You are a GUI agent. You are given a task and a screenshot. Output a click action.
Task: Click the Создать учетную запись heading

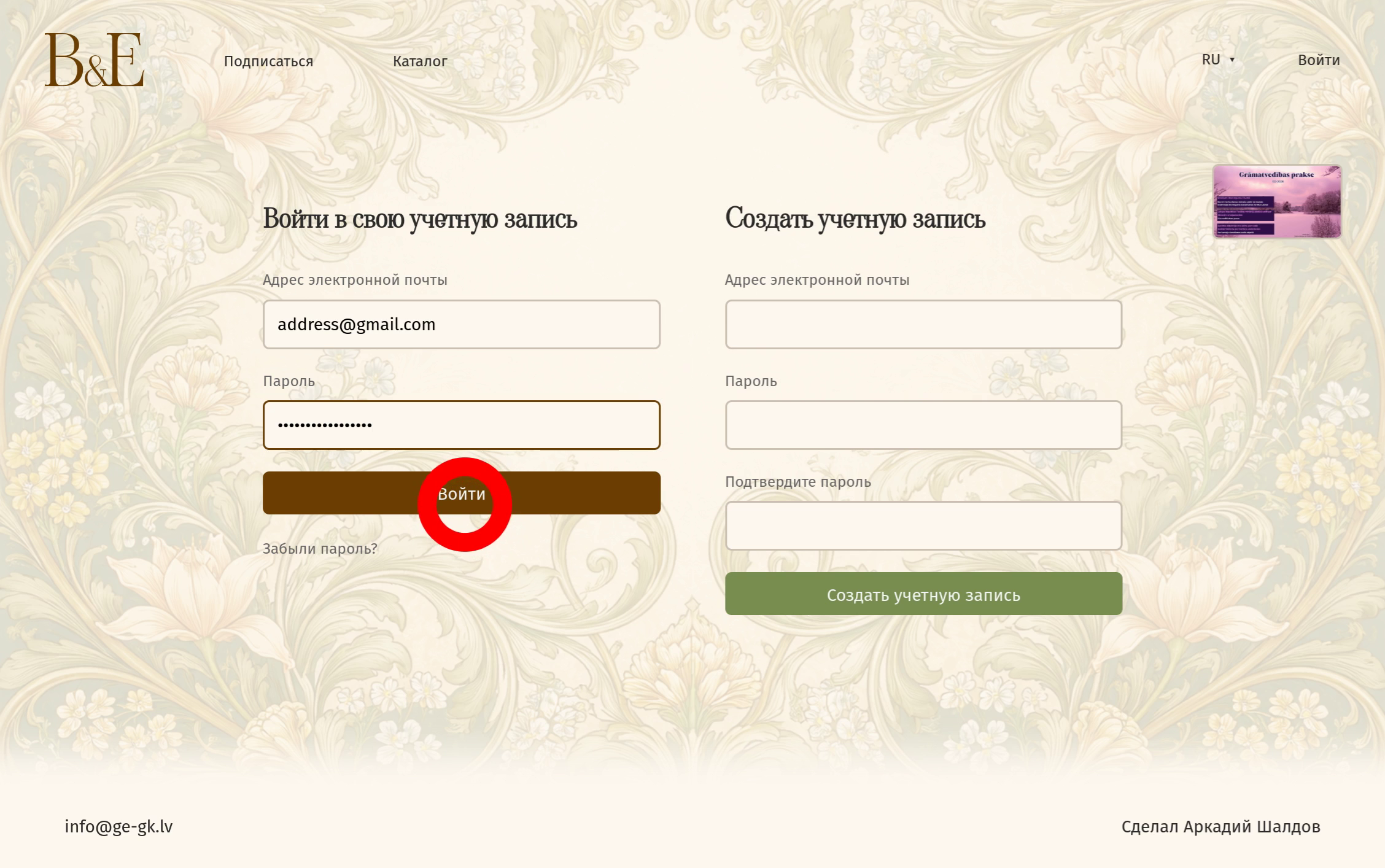[855, 219]
